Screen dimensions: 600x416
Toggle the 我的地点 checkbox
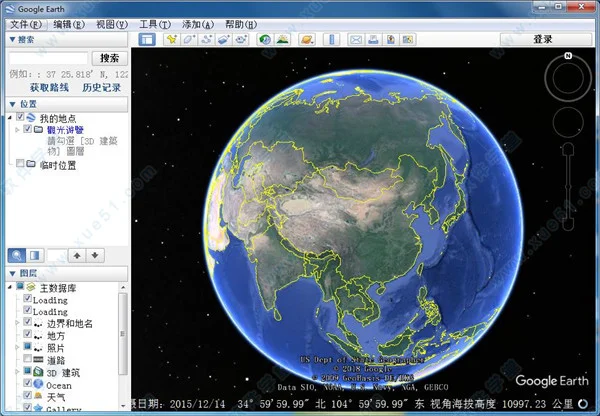click(x=20, y=117)
